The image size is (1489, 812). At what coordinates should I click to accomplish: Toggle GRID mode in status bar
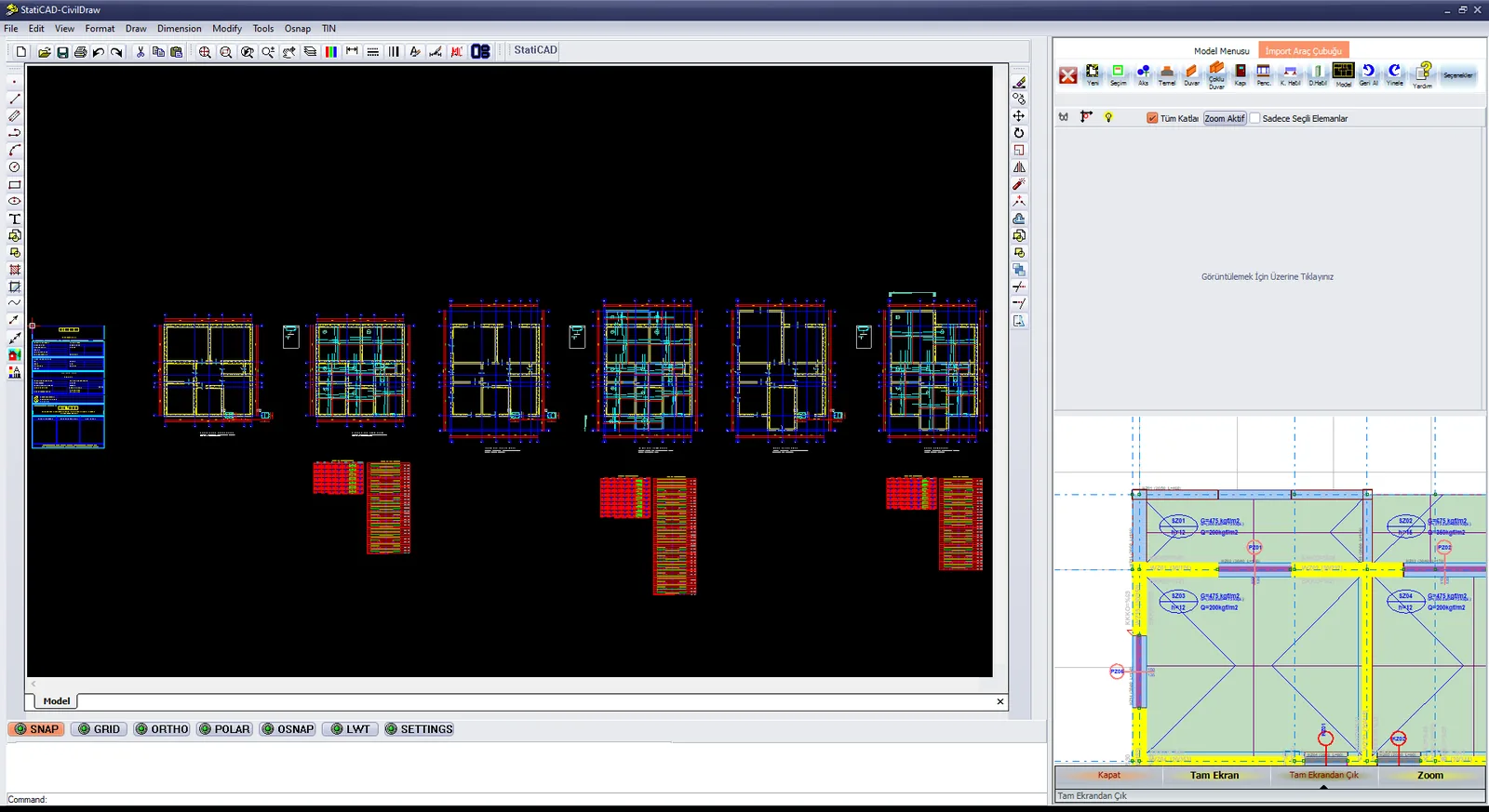tap(99, 729)
